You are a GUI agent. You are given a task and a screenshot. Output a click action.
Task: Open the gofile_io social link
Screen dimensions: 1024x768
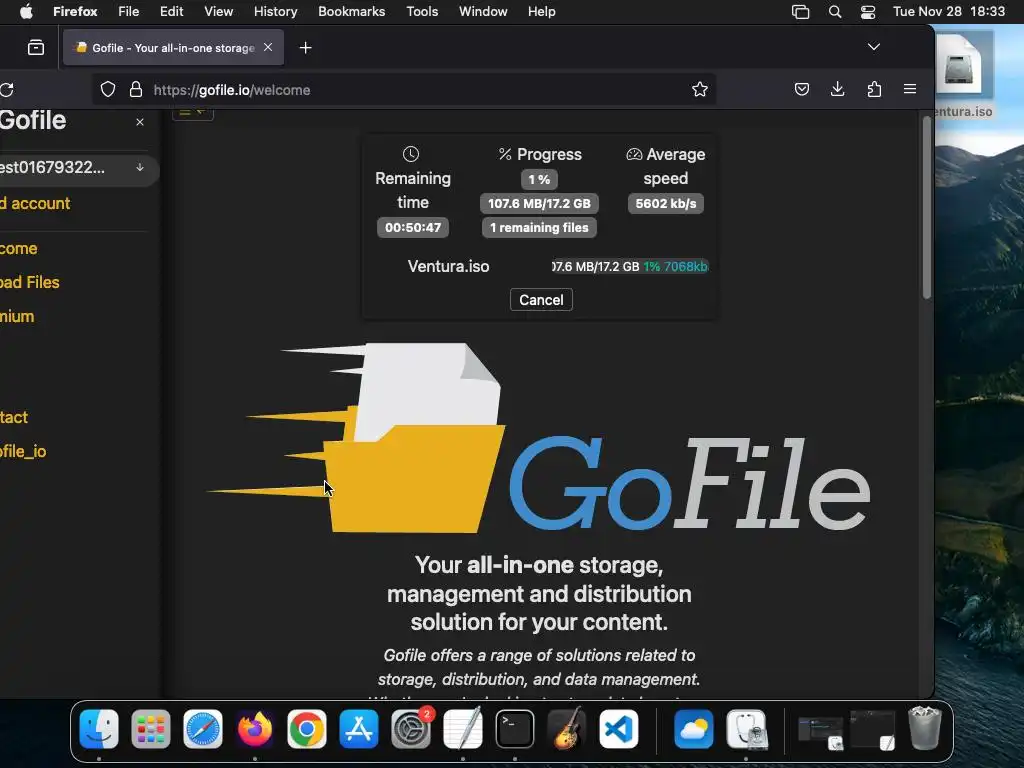tap(23, 451)
